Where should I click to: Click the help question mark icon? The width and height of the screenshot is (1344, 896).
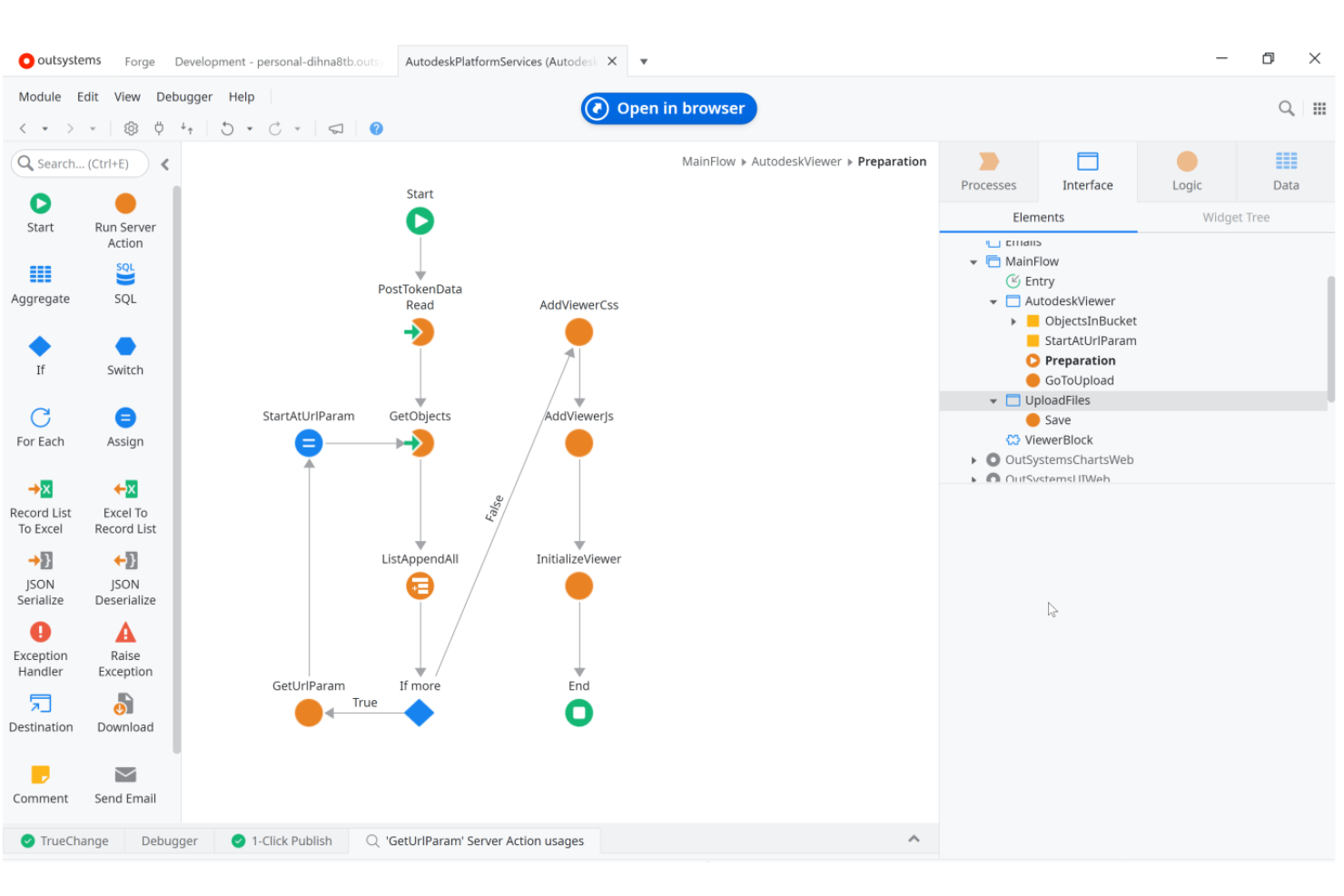click(x=376, y=129)
